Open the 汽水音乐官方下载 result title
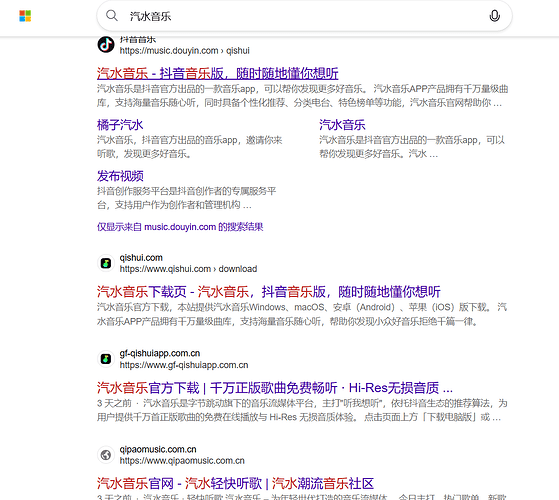 [x=275, y=388]
